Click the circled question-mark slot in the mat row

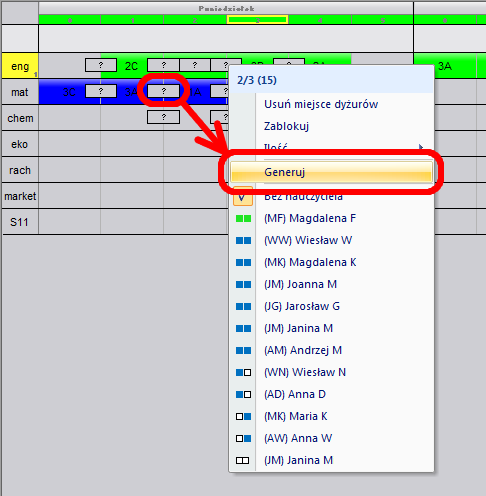[163, 91]
